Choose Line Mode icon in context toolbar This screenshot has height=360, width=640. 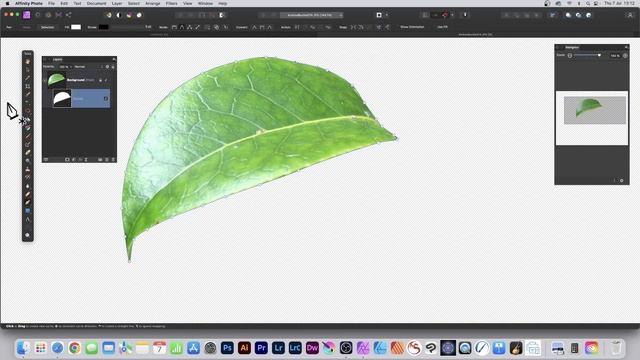[x=198, y=27]
